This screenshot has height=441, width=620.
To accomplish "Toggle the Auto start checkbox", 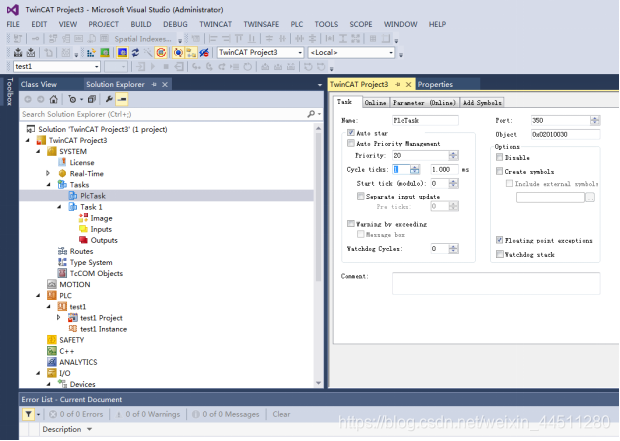I will [350, 132].
